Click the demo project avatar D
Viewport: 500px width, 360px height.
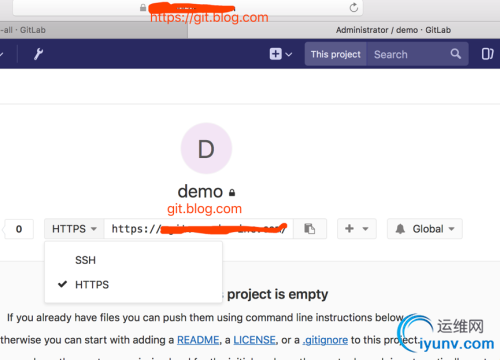click(206, 148)
